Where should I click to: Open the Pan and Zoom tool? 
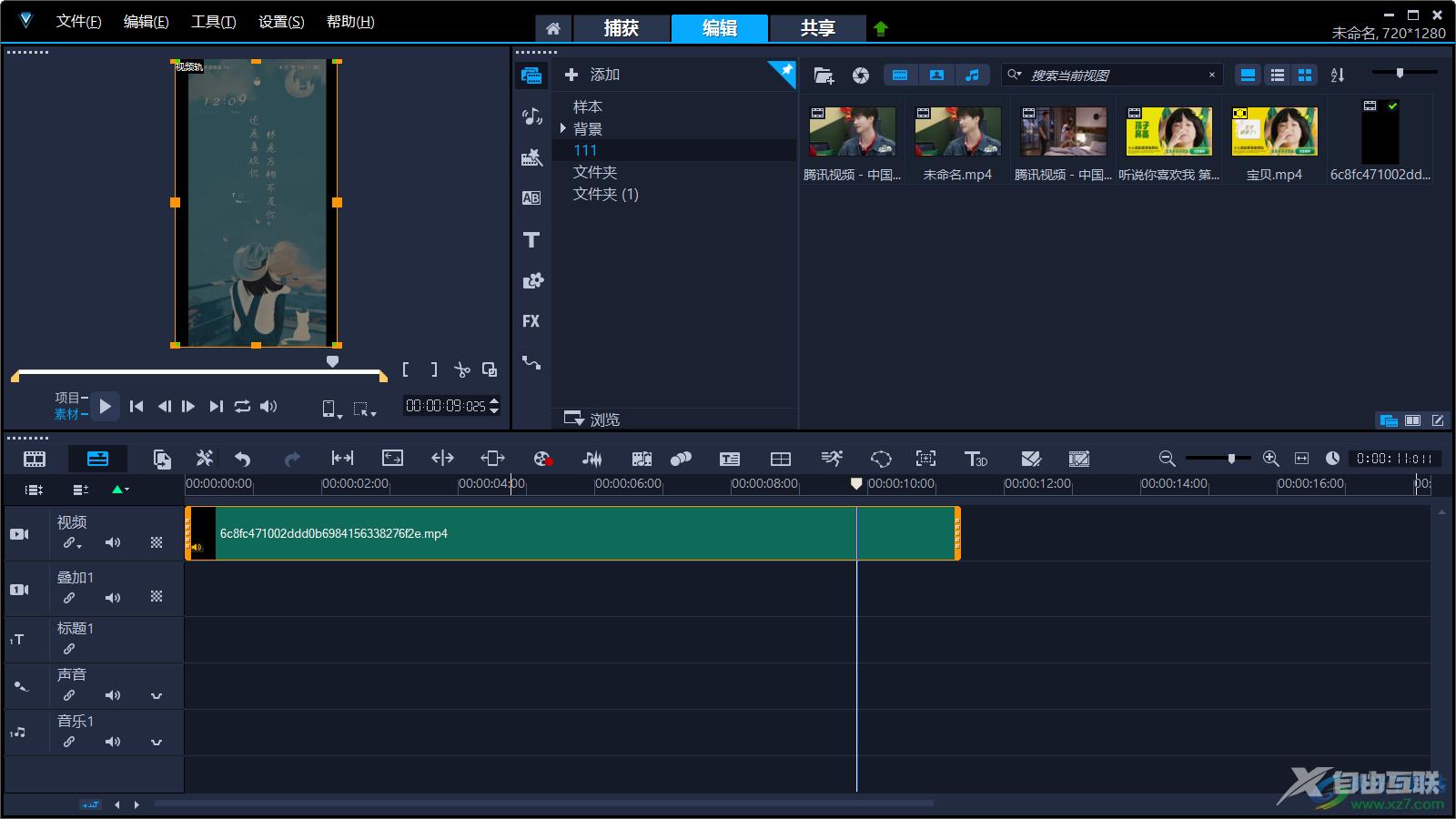[x=925, y=459]
